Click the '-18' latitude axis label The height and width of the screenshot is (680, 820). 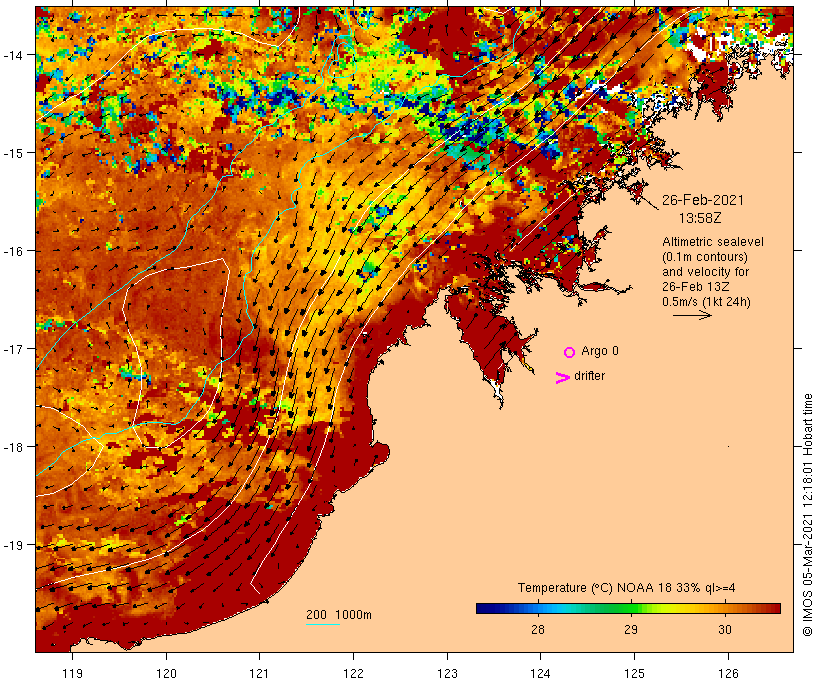pyautogui.click(x=12, y=447)
